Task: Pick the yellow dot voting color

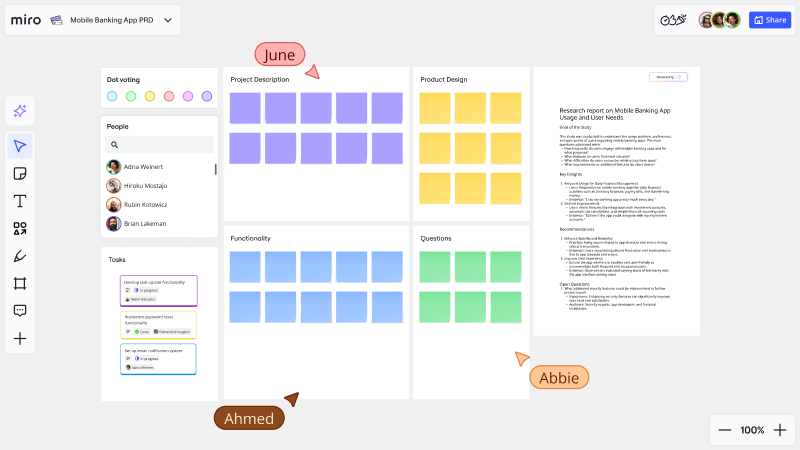Action: point(149,96)
